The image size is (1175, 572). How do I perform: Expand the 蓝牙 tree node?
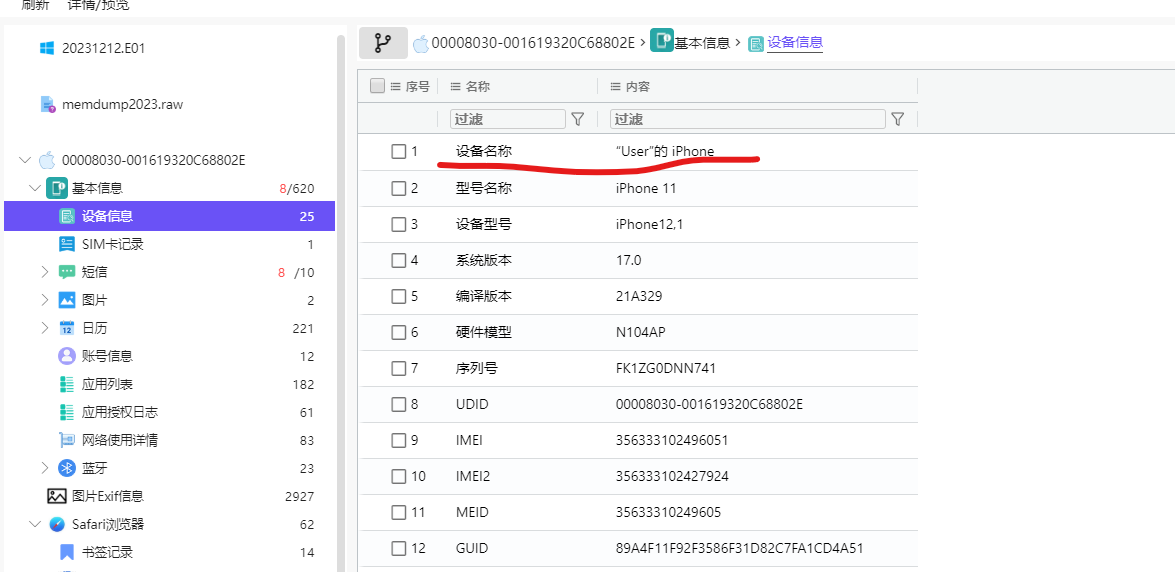[45, 468]
